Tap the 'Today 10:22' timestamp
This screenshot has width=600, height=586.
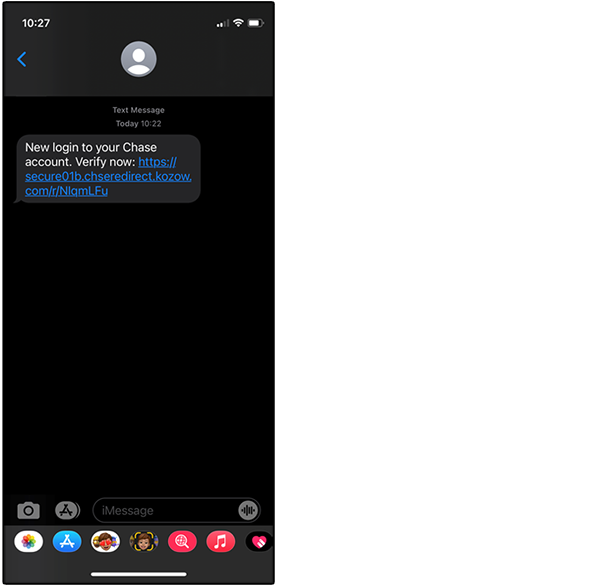pyautogui.click(x=139, y=124)
